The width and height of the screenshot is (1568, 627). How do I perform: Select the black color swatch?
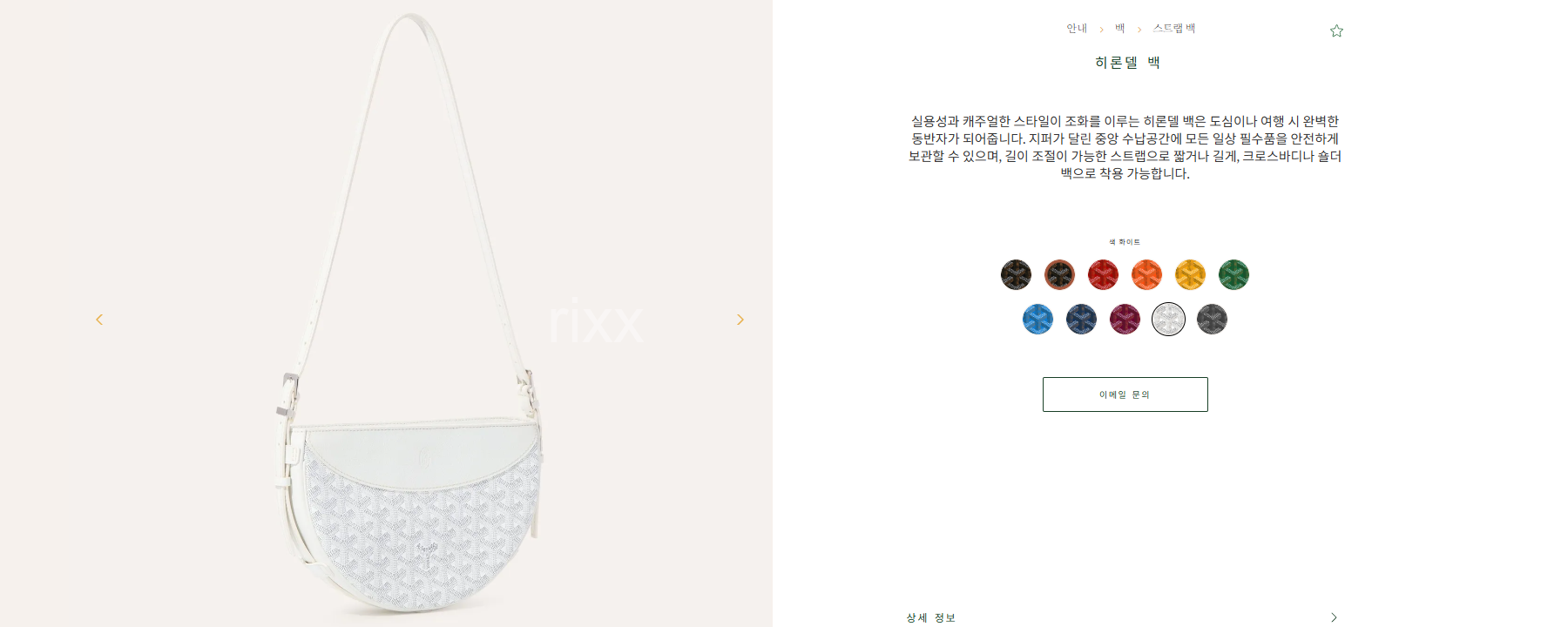tap(1016, 275)
